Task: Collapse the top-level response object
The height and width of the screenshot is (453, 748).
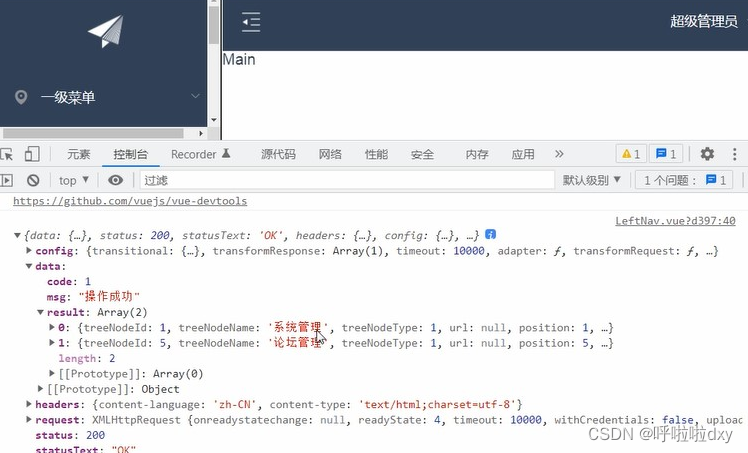Action: (17, 235)
